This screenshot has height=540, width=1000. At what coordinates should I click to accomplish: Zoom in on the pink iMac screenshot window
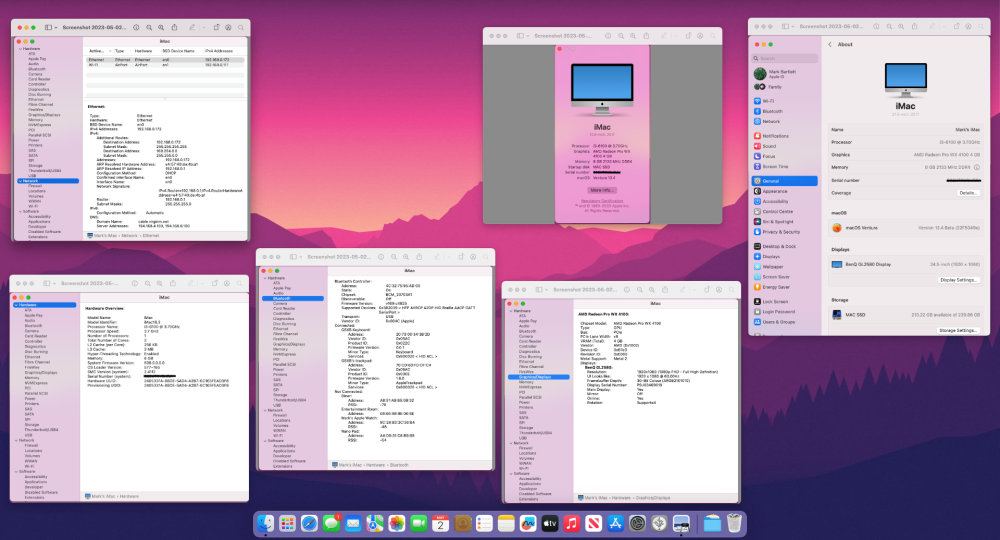click(x=633, y=36)
